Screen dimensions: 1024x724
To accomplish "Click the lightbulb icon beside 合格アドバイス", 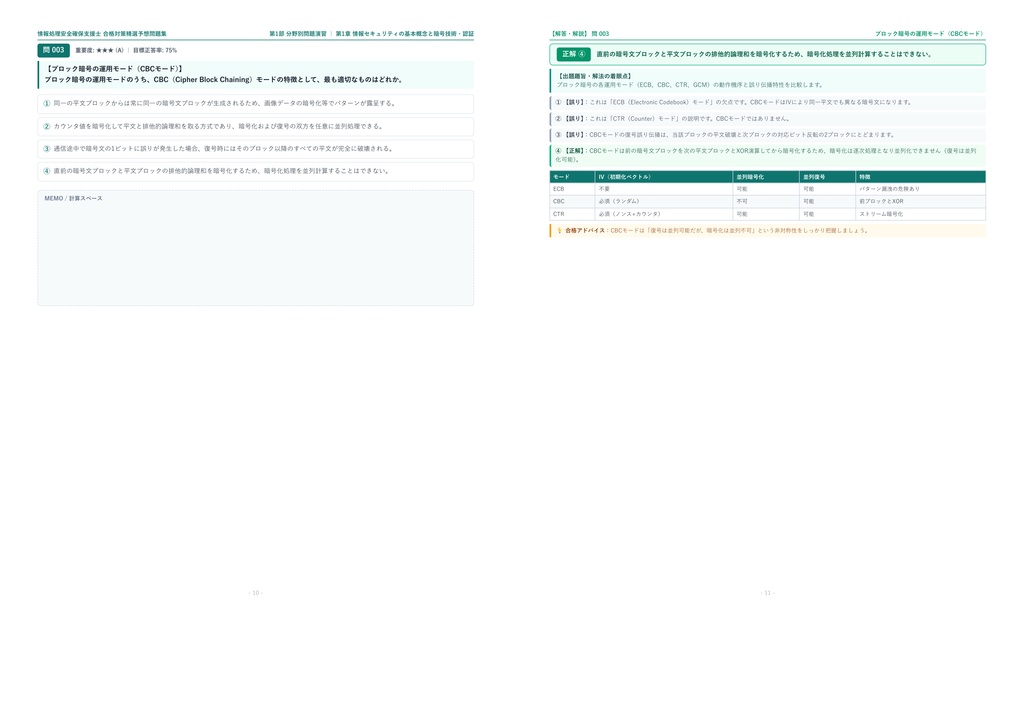I will (x=559, y=230).
